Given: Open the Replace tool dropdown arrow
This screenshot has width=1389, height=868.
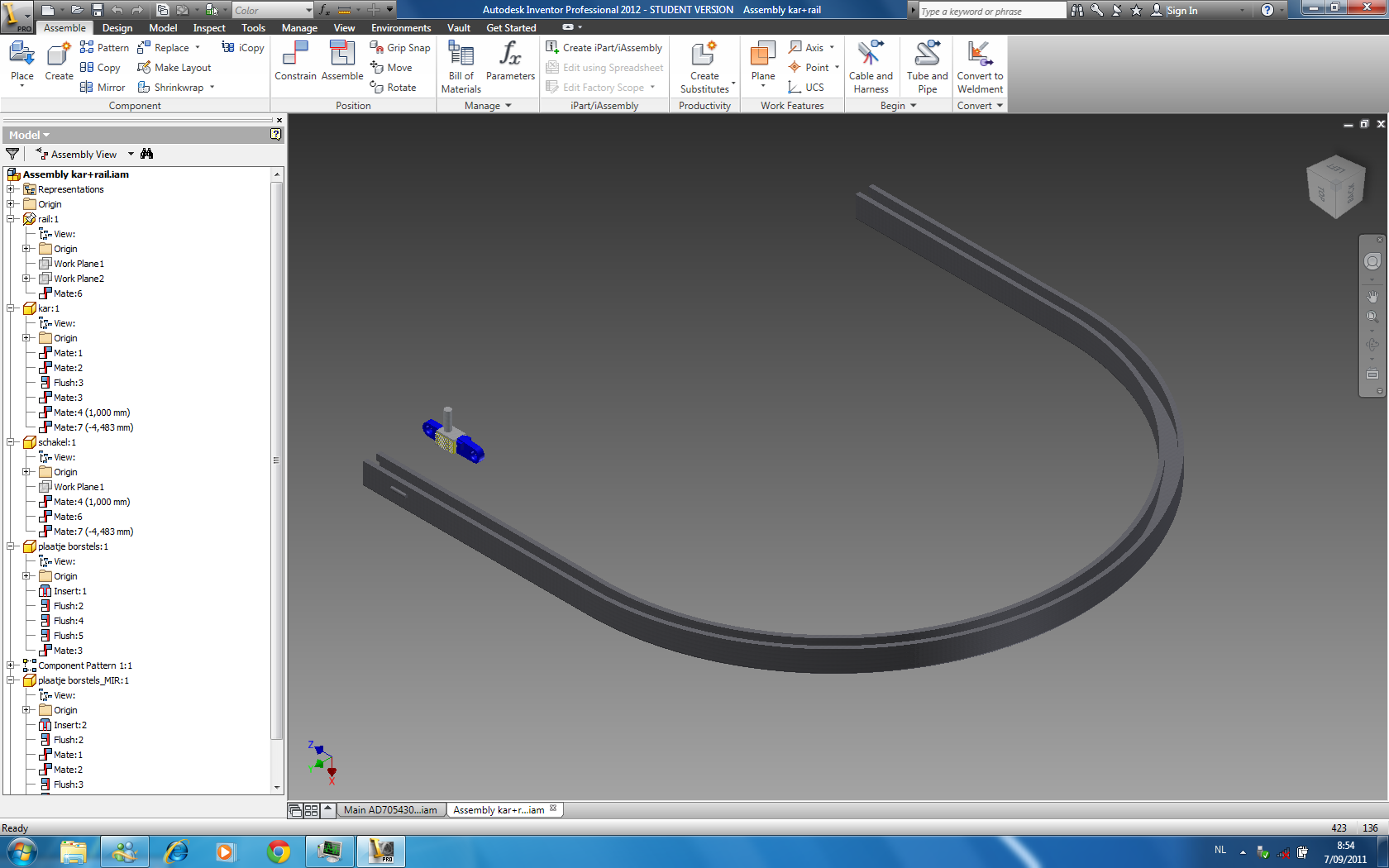Looking at the screenshot, I should click(198, 48).
